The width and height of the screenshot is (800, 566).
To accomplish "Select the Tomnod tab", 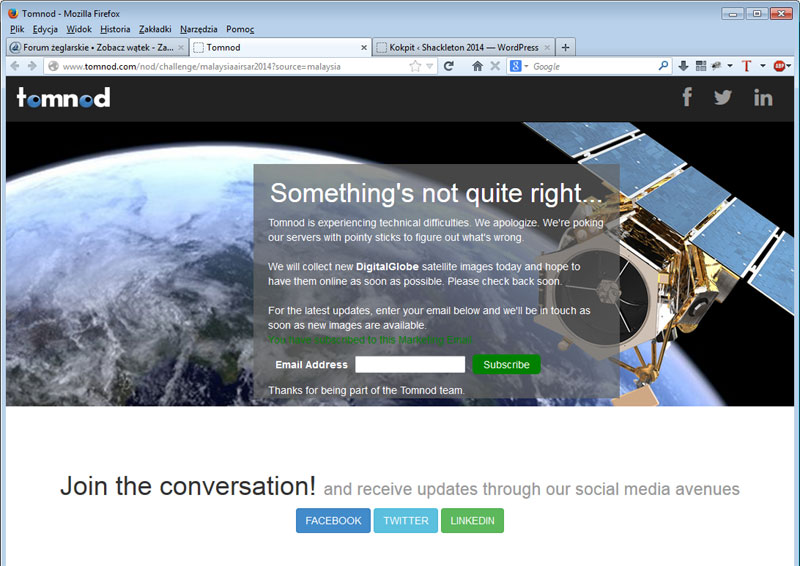I will [x=280, y=47].
